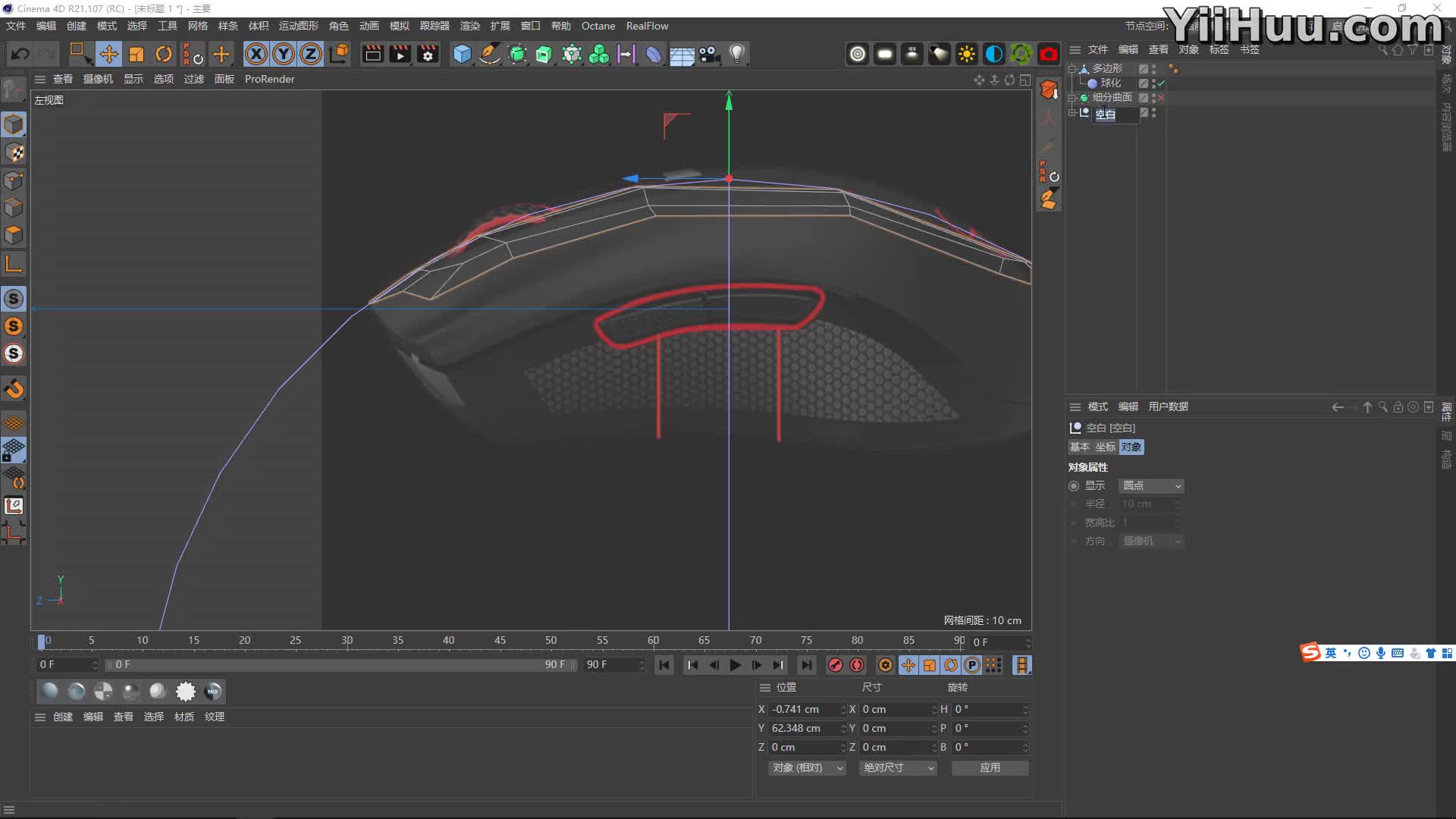
Task: Click the H rotation input field
Action: point(990,709)
